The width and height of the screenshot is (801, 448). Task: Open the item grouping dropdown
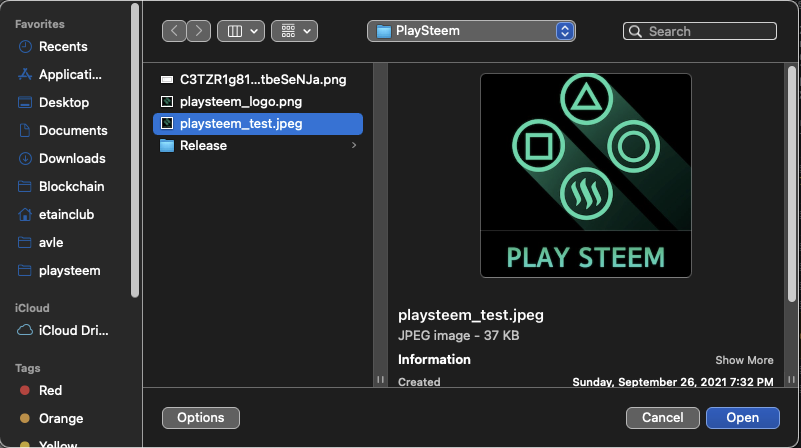(x=294, y=31)
